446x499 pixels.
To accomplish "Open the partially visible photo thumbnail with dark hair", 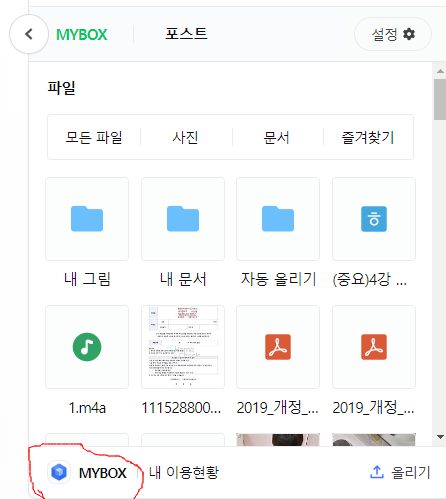I will click(x=278, y=440).
